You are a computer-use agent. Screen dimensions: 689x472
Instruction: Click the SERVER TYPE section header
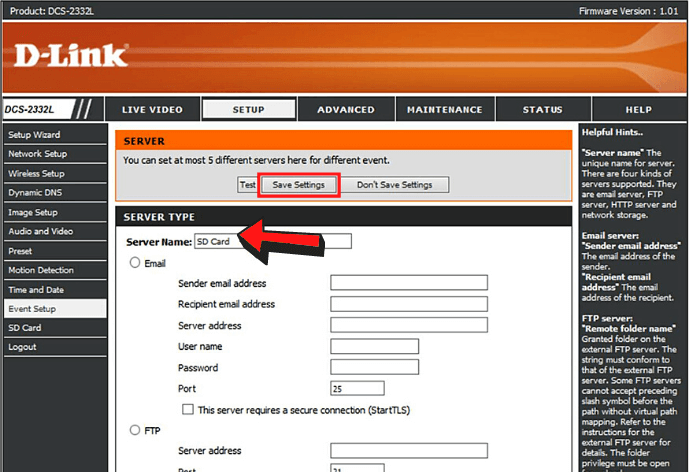344,217
